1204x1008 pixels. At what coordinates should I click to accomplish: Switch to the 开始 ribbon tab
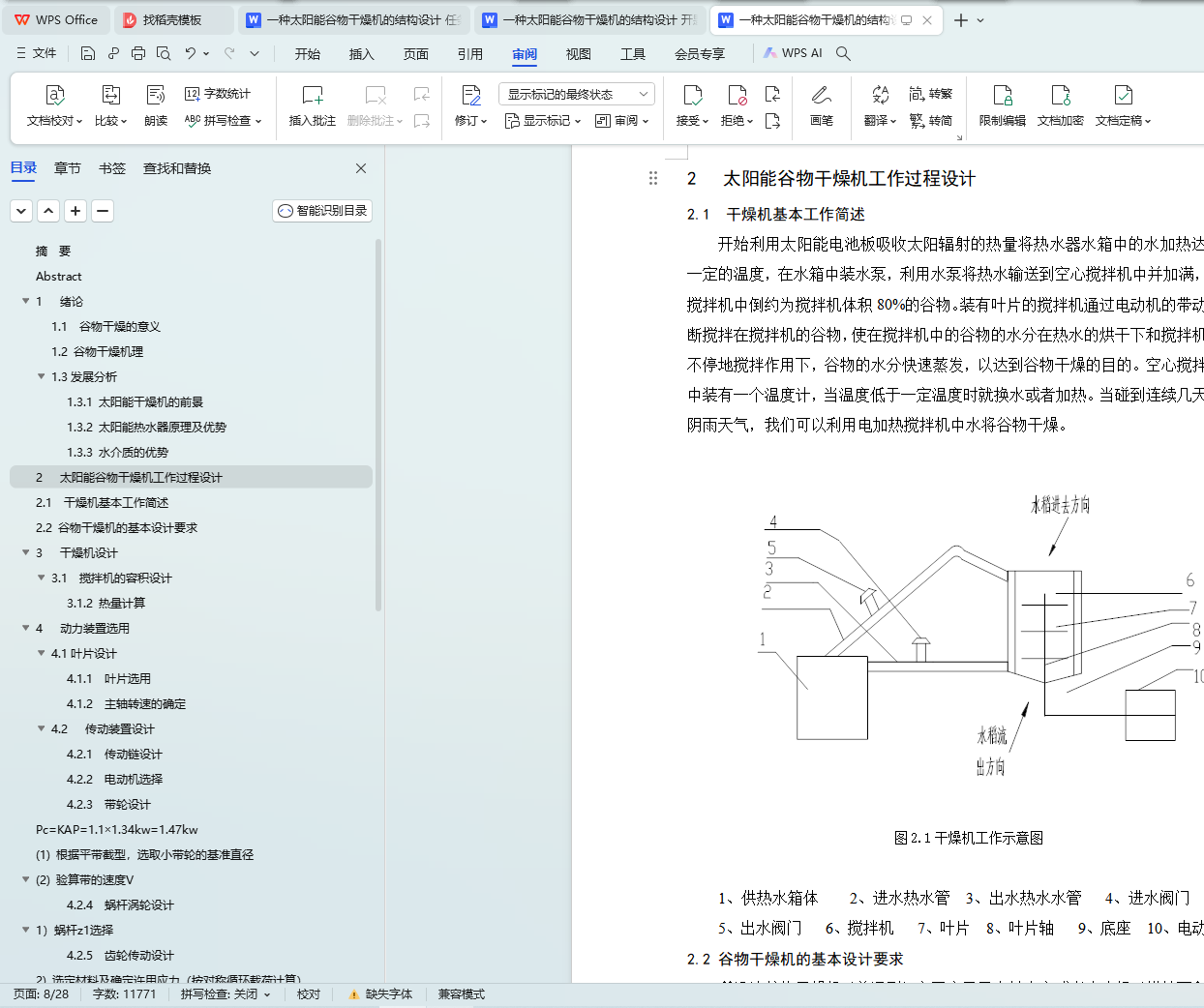308,54
